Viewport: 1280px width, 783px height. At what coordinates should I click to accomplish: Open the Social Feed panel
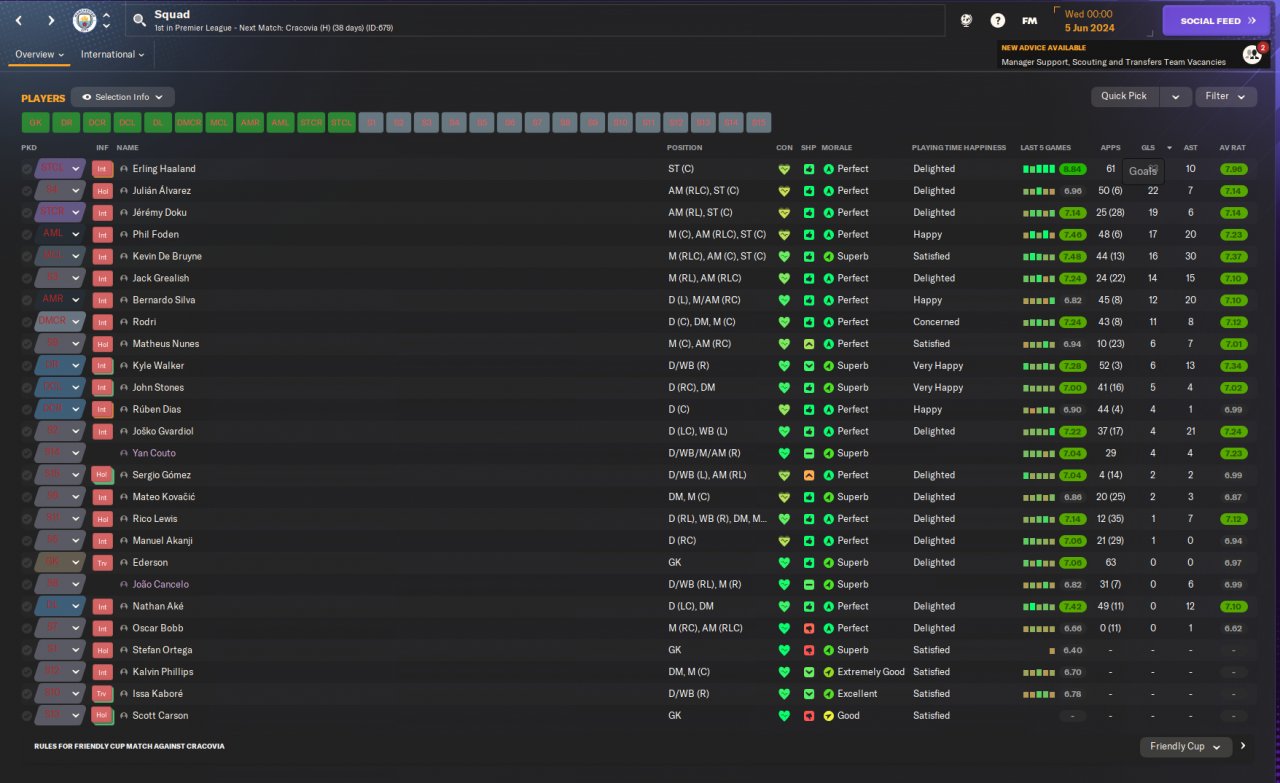coord(1216,20)
